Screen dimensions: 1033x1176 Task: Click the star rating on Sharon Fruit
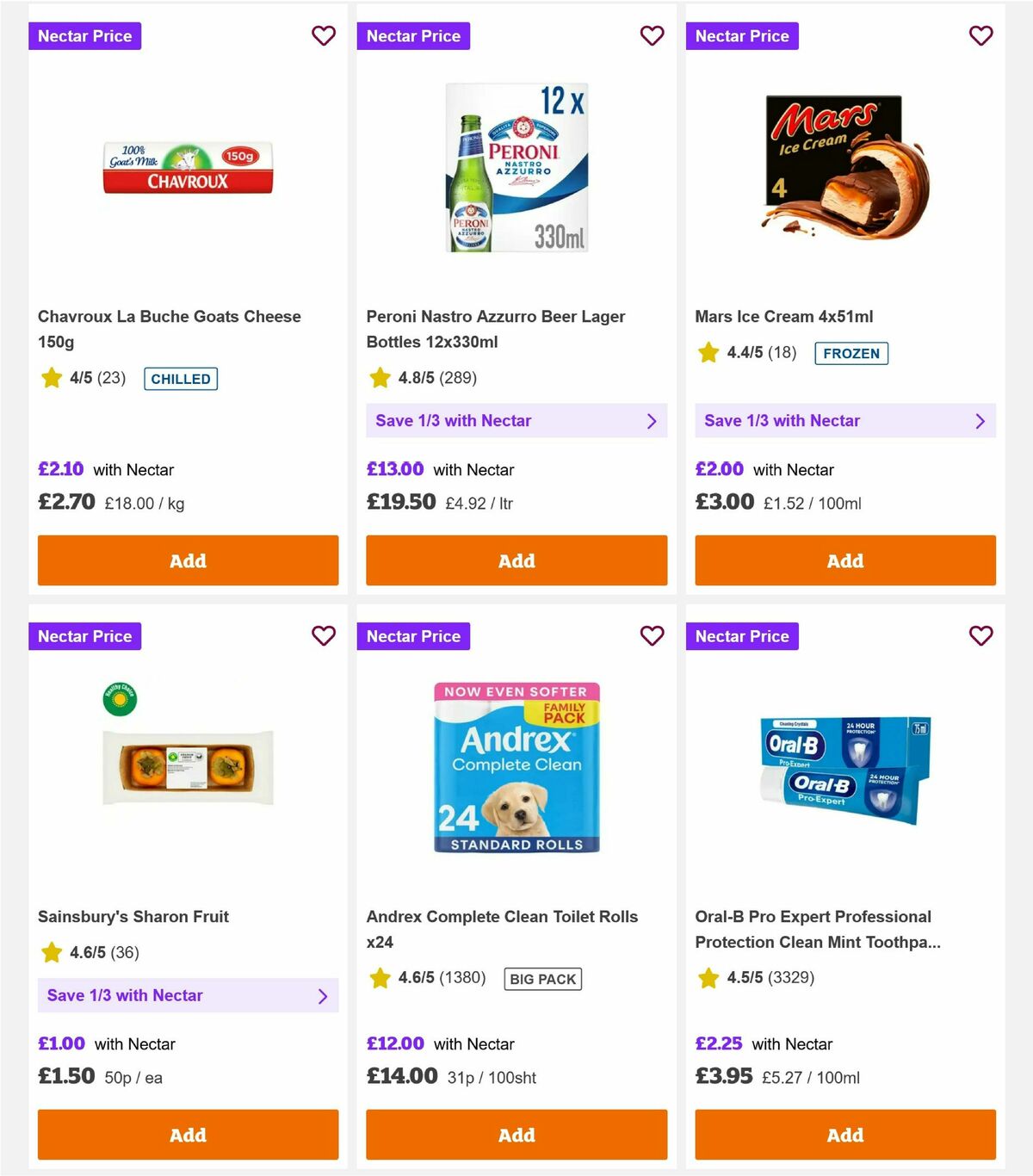coord(50,952)
